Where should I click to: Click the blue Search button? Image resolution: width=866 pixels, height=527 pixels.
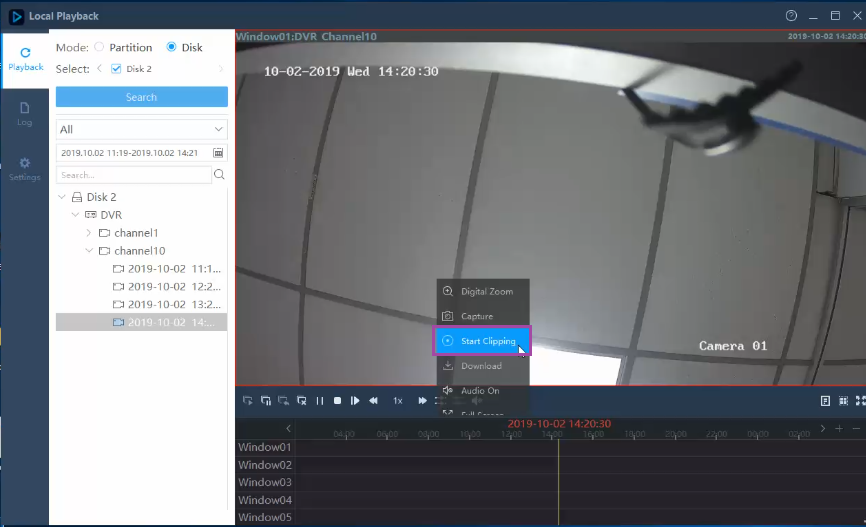[x=141, y=97]
